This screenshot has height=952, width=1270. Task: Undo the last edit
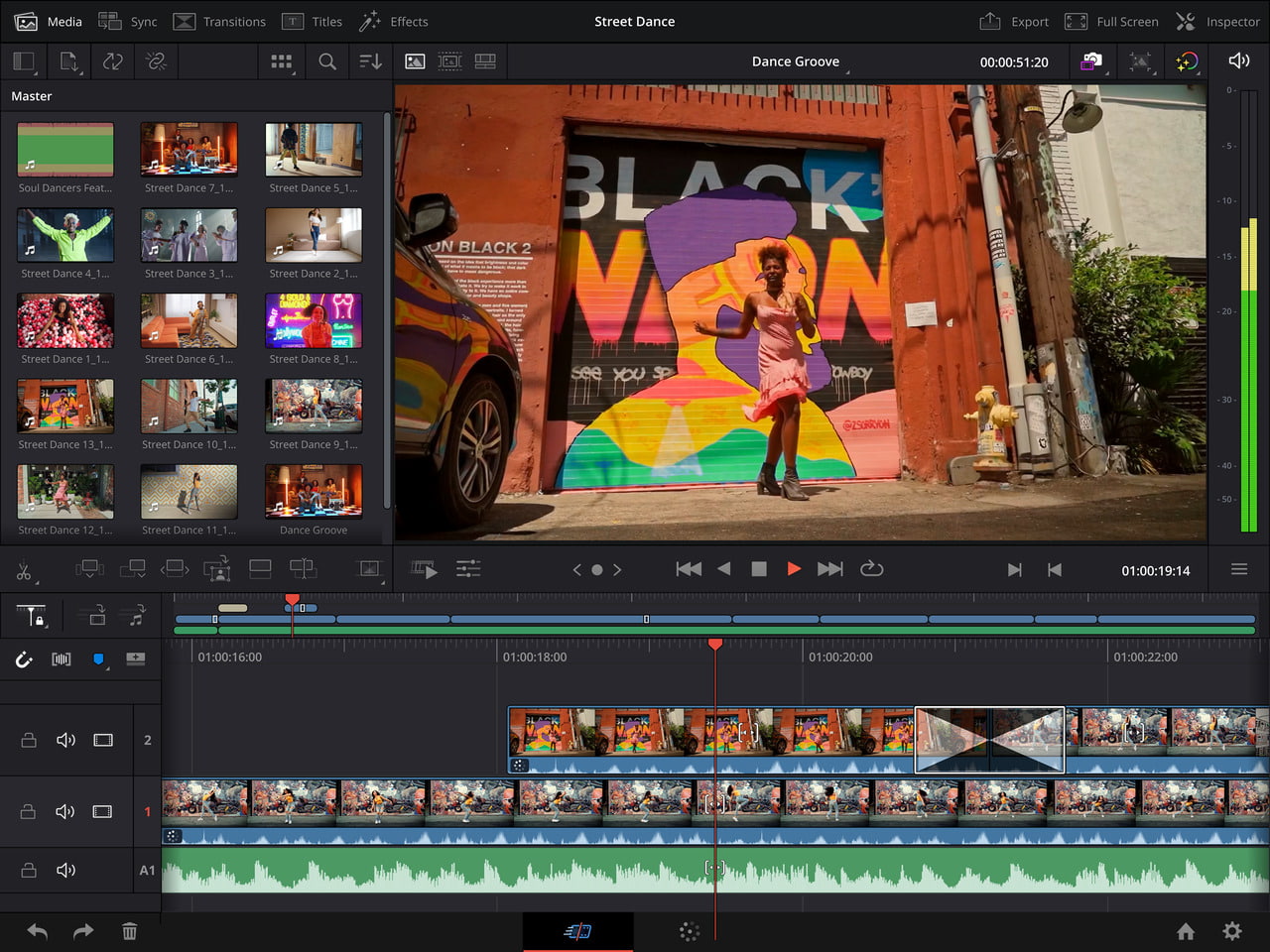[37, 931]
